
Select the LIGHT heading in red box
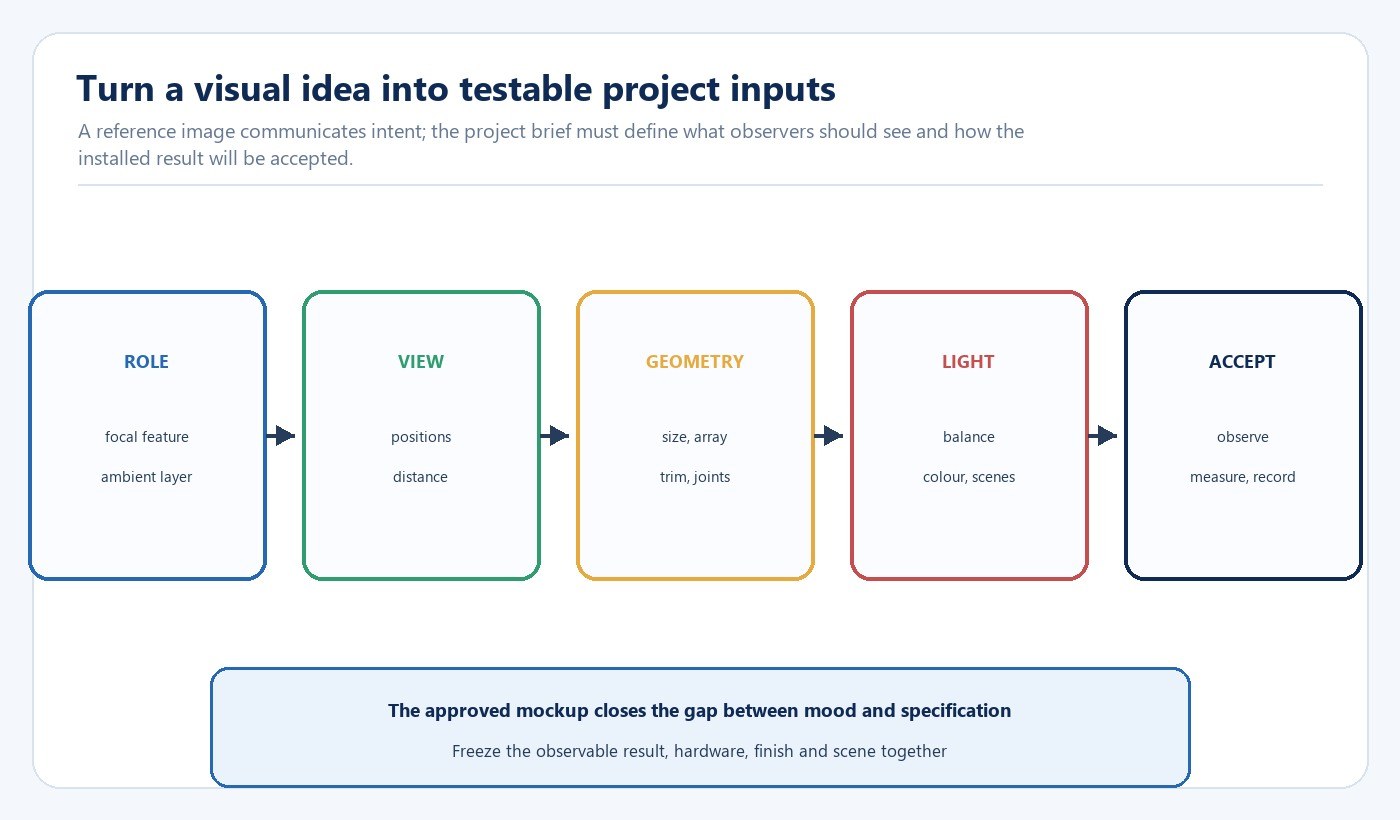click(x=968, y=362)
